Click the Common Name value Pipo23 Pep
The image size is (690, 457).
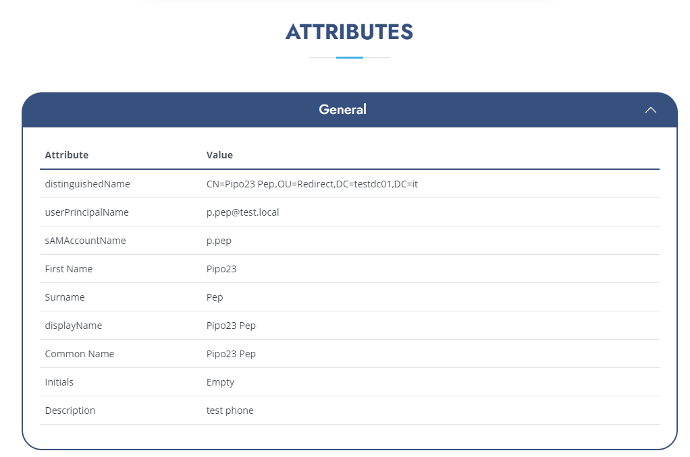231,354
